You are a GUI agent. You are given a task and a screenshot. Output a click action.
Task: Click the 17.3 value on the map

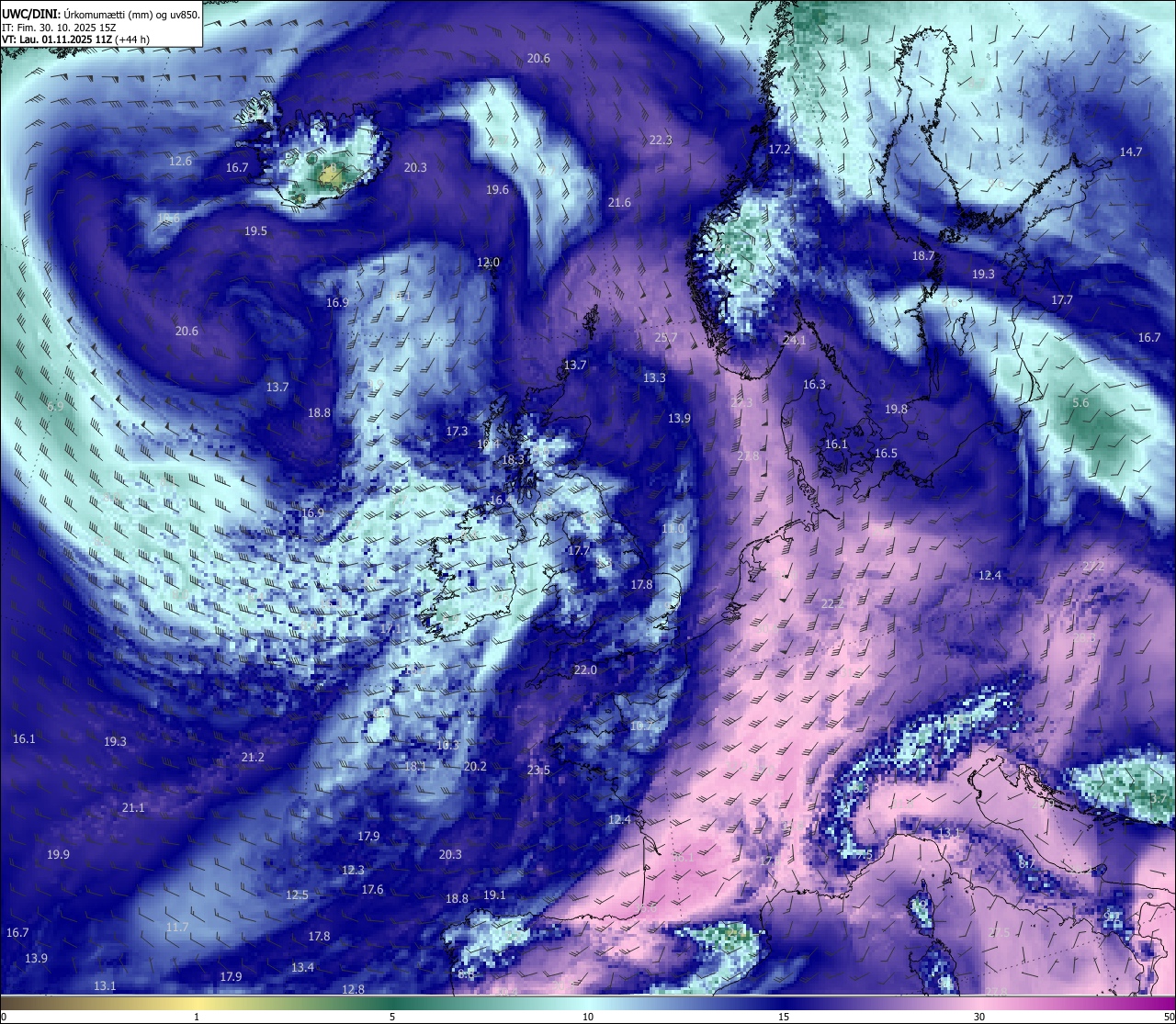(457, 431)
